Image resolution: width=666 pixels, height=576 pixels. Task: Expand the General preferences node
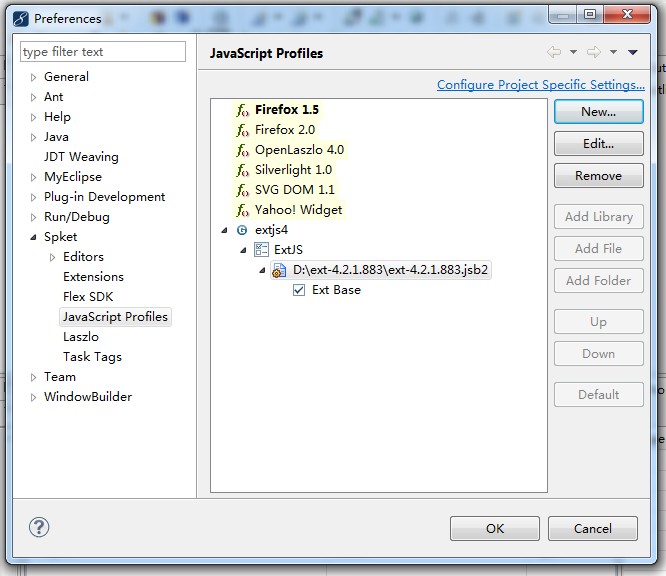pyautogui.click(x=34, y=77)
